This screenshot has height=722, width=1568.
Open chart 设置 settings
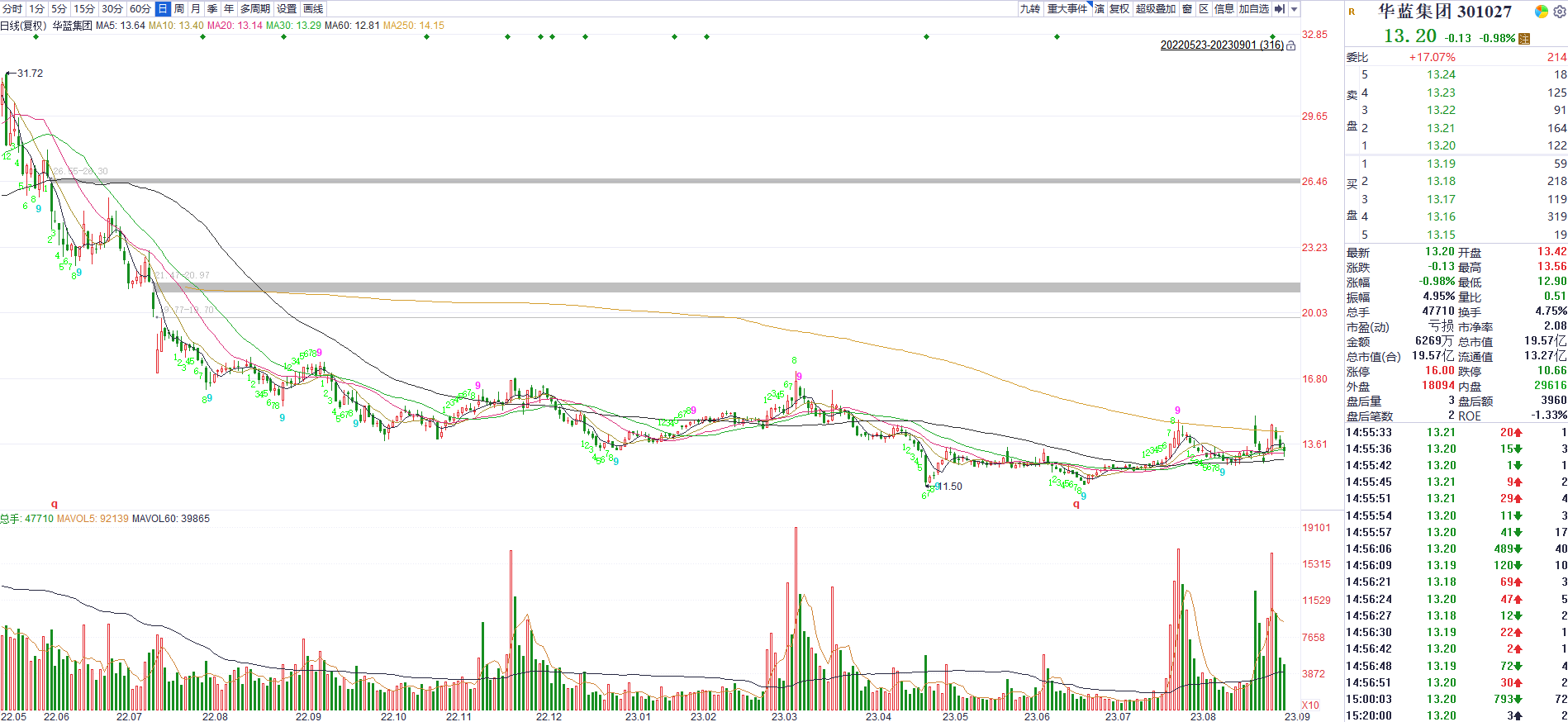tap(287, 9)
